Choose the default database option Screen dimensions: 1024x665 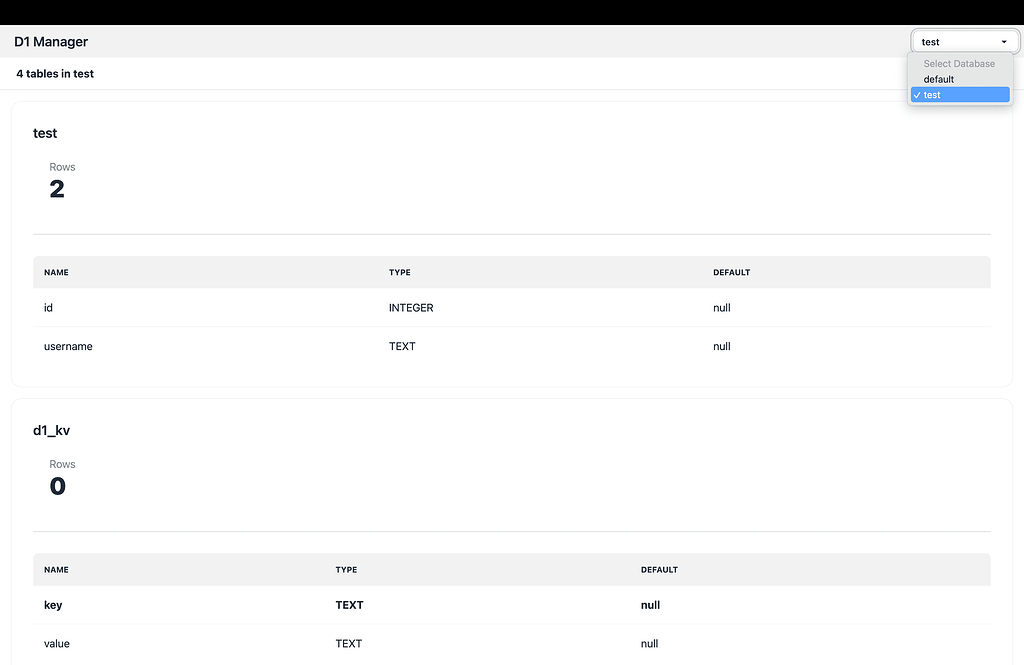960,79
